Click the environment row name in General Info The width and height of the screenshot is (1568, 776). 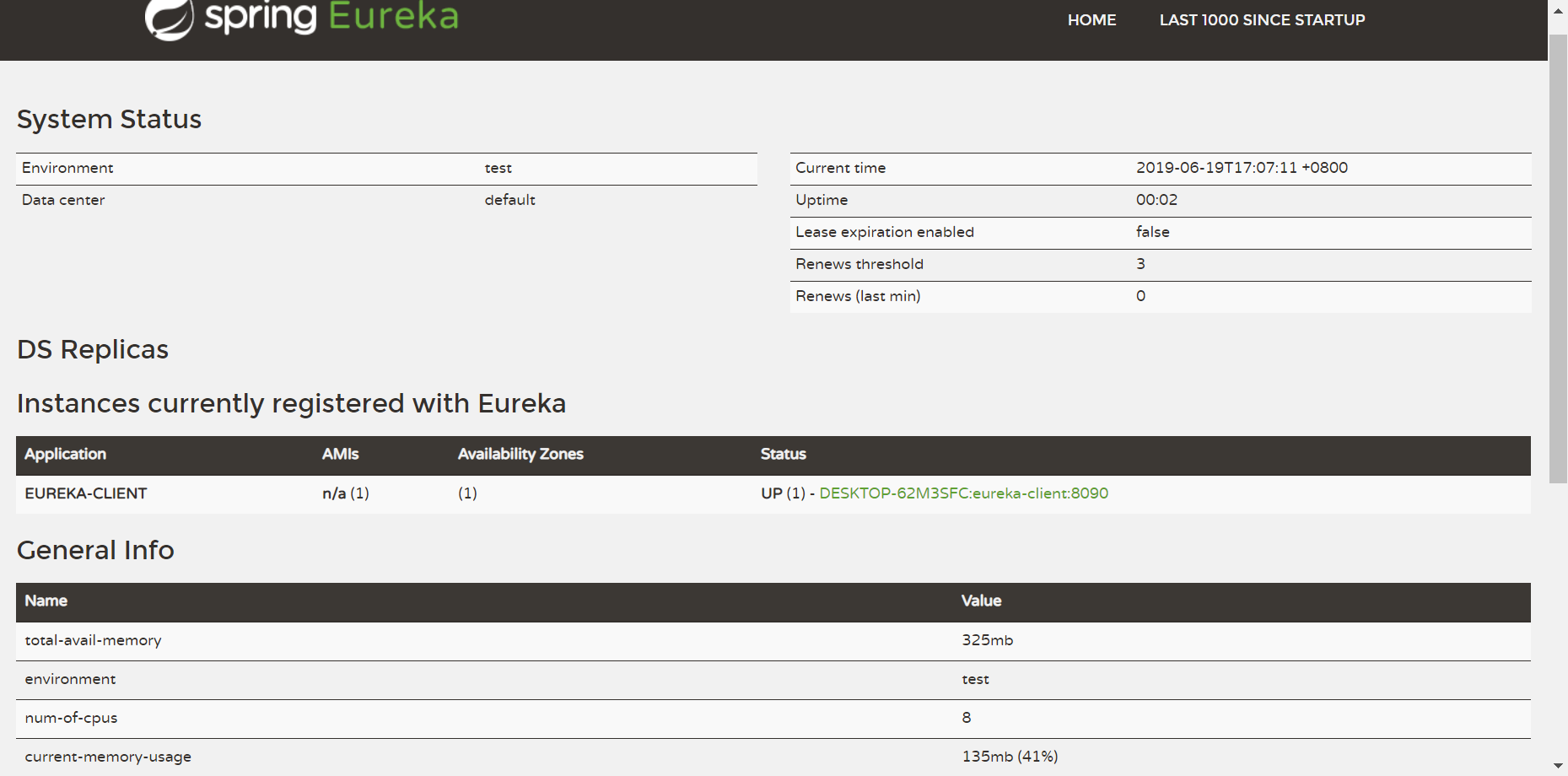[x=70, y=679]
